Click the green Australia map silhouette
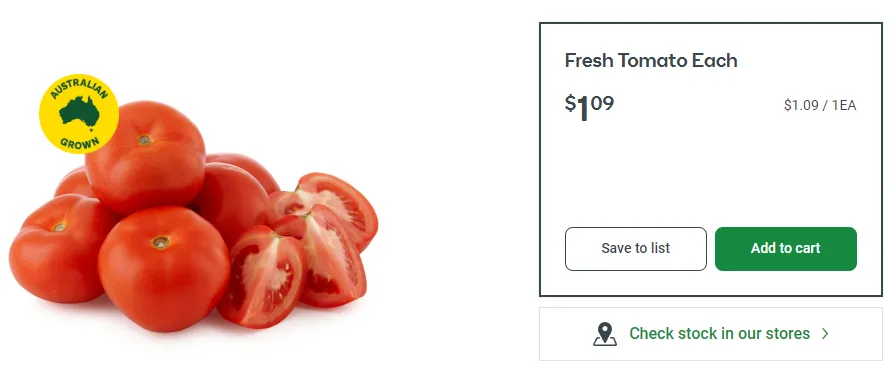 click(x=79, y=113)
